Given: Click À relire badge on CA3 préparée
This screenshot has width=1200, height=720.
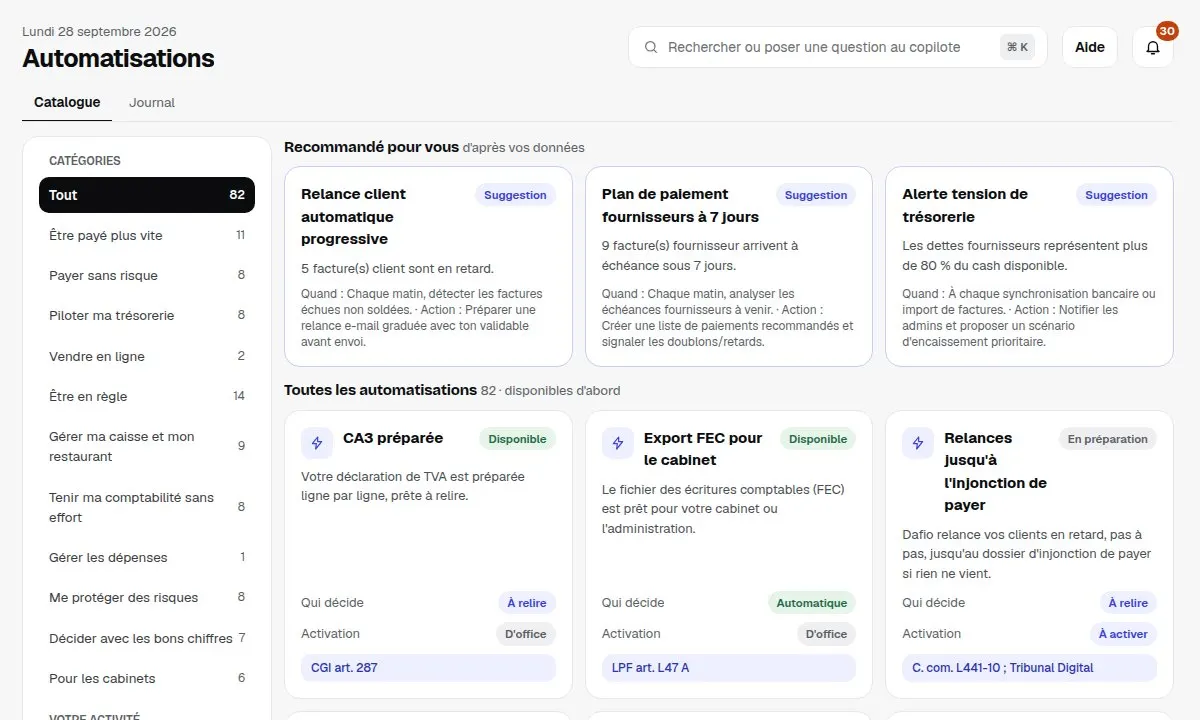Looking at the screenshot, I should tap(527, 603).
